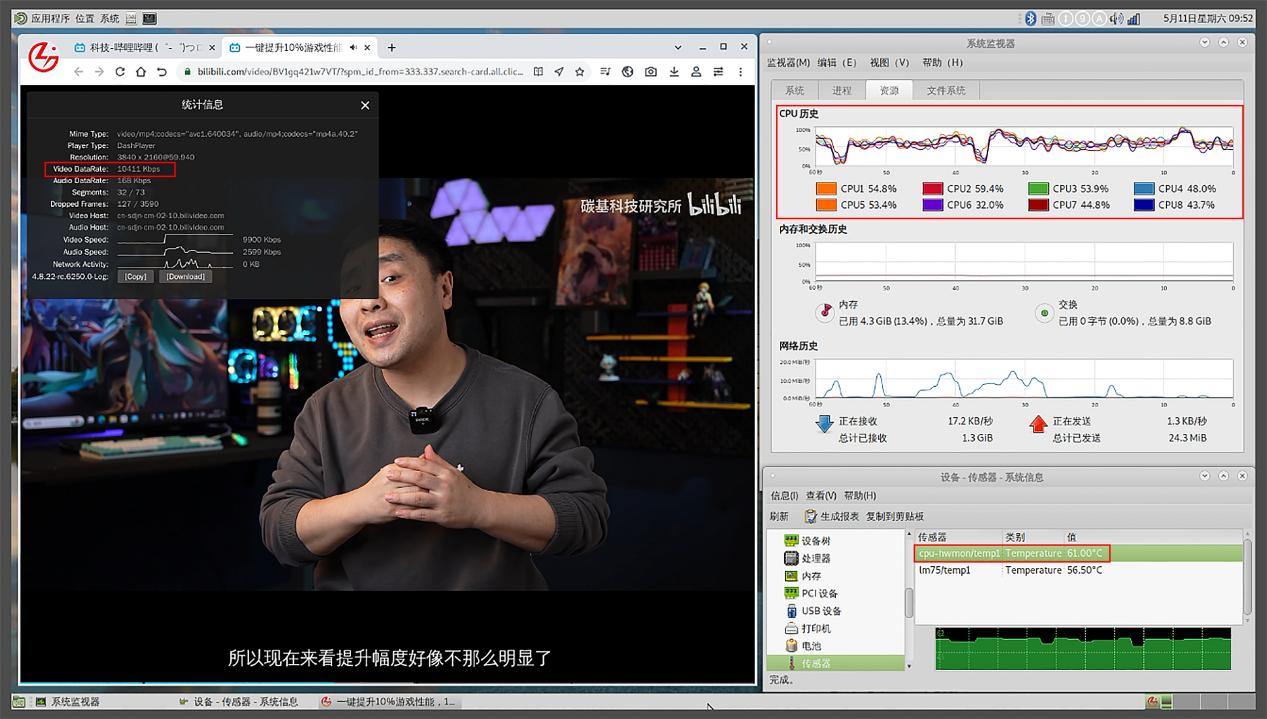Bookmark the page with the star icon
Image resolution: width=1267 pixels, height=719 pixels.
[x=580, y=72]
